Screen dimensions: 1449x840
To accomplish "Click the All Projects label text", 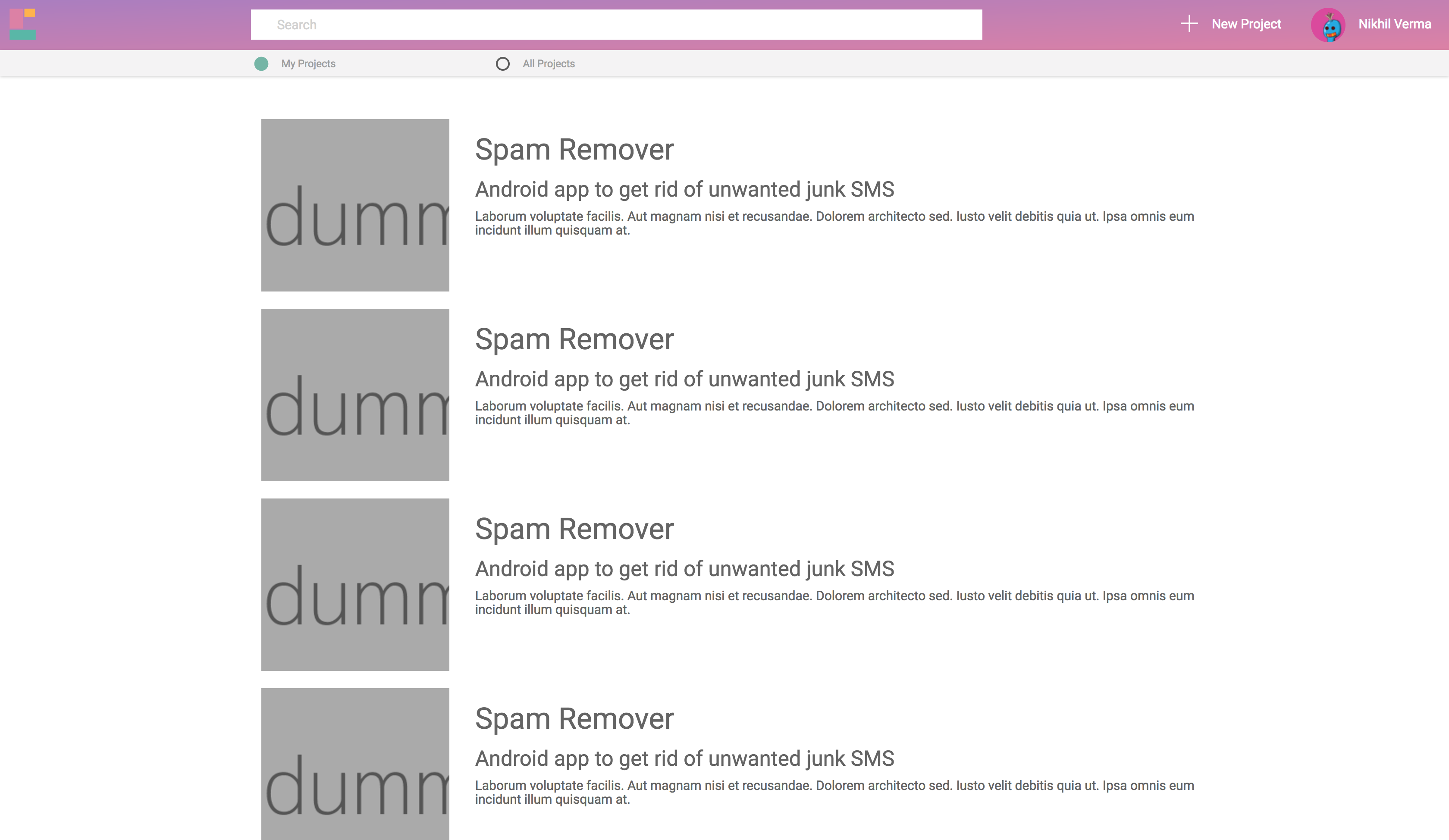I will click(549, 64).
